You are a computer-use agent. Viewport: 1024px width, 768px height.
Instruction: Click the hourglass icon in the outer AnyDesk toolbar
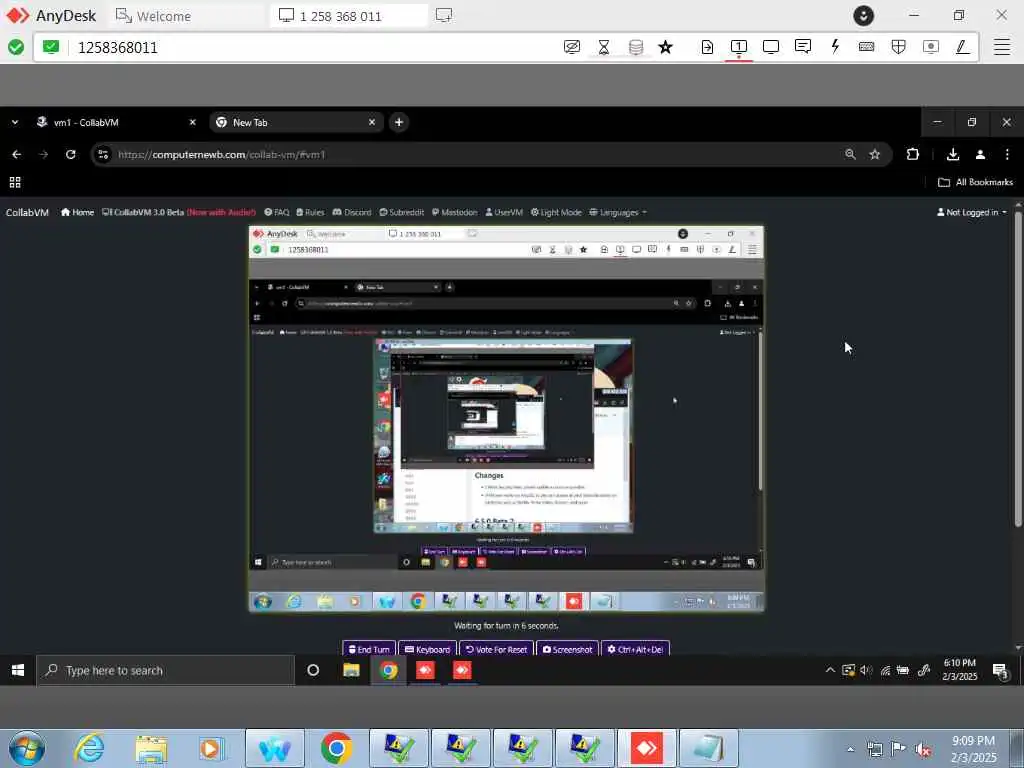click(x=603, y=47)
